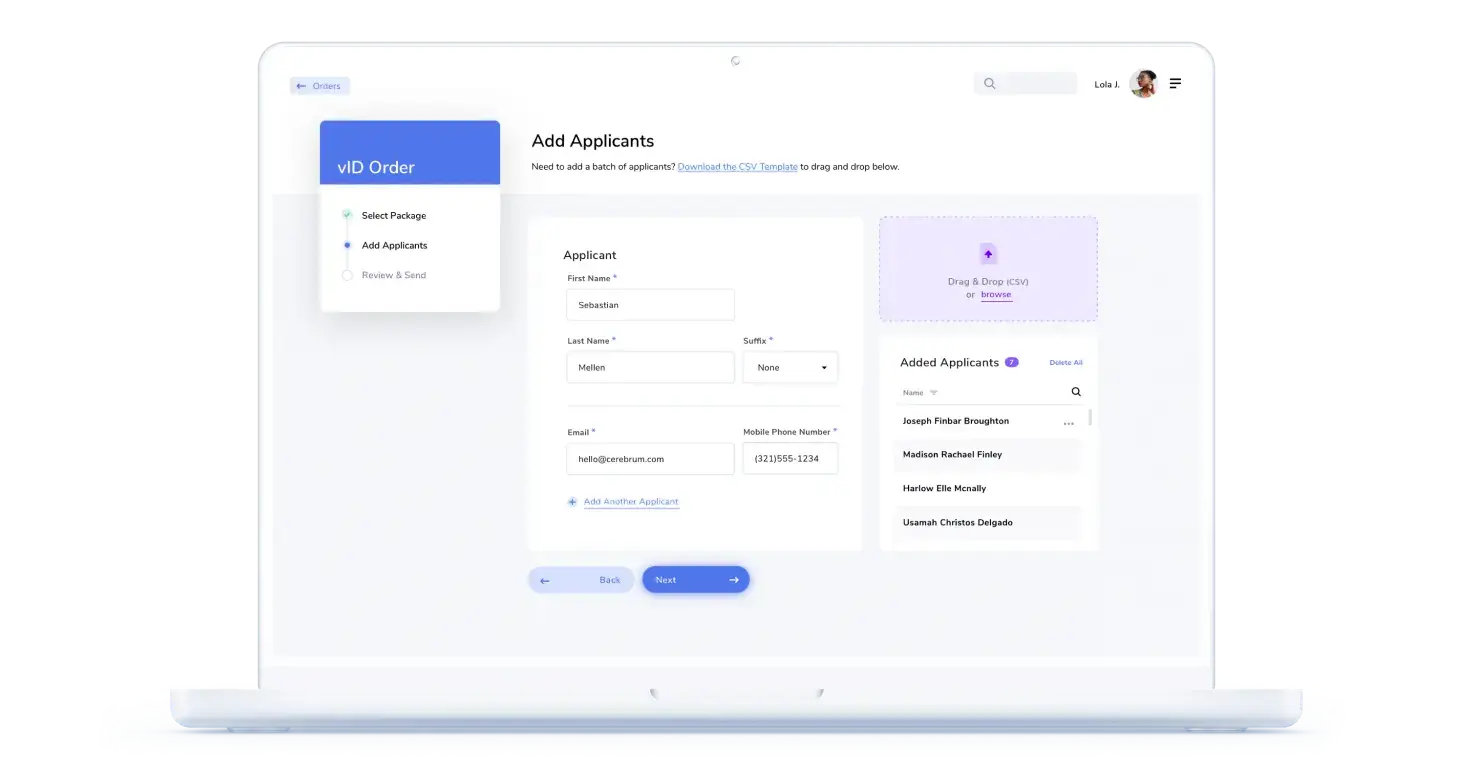Focus the Email field

(651, 459)
